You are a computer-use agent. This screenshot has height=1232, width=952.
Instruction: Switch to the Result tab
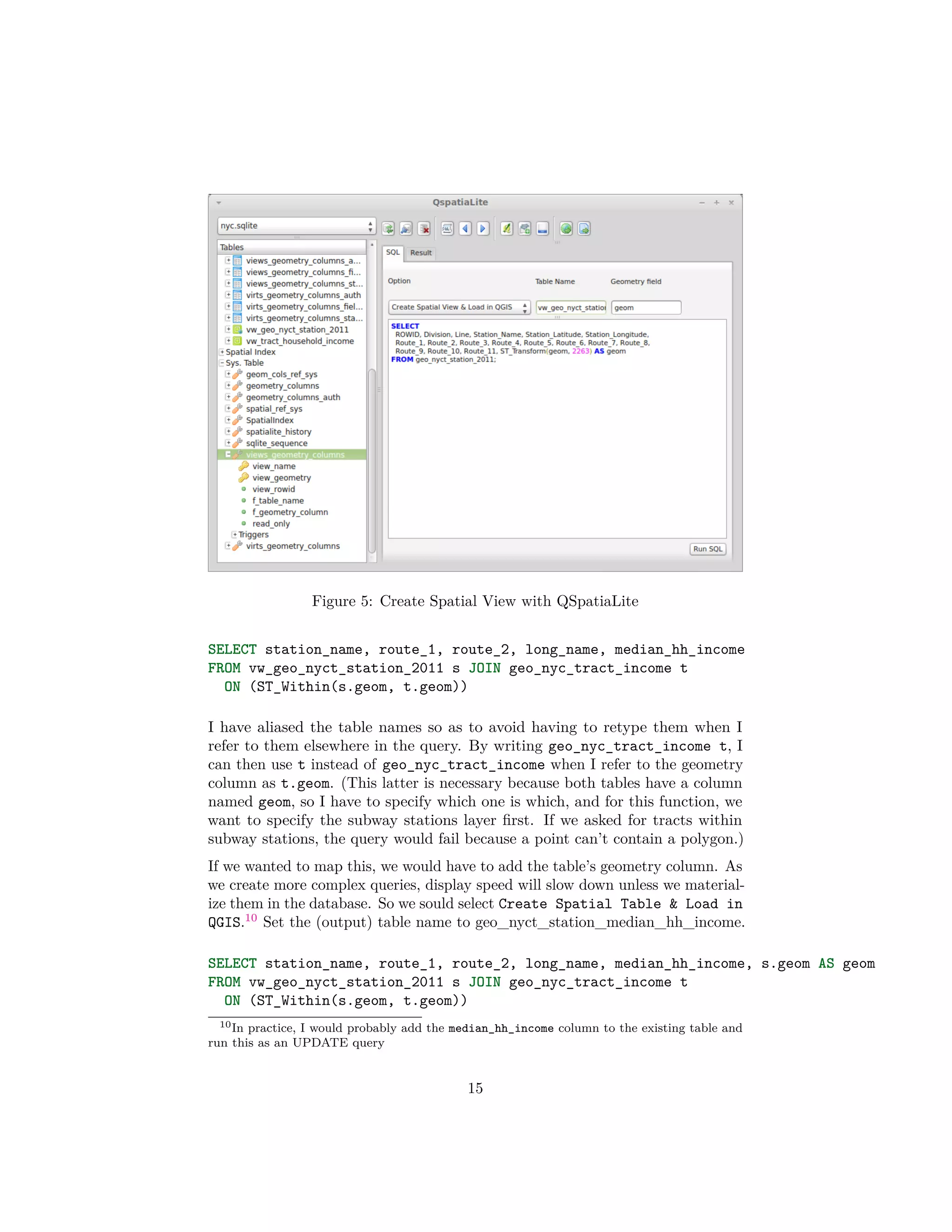tap(421, 253)
